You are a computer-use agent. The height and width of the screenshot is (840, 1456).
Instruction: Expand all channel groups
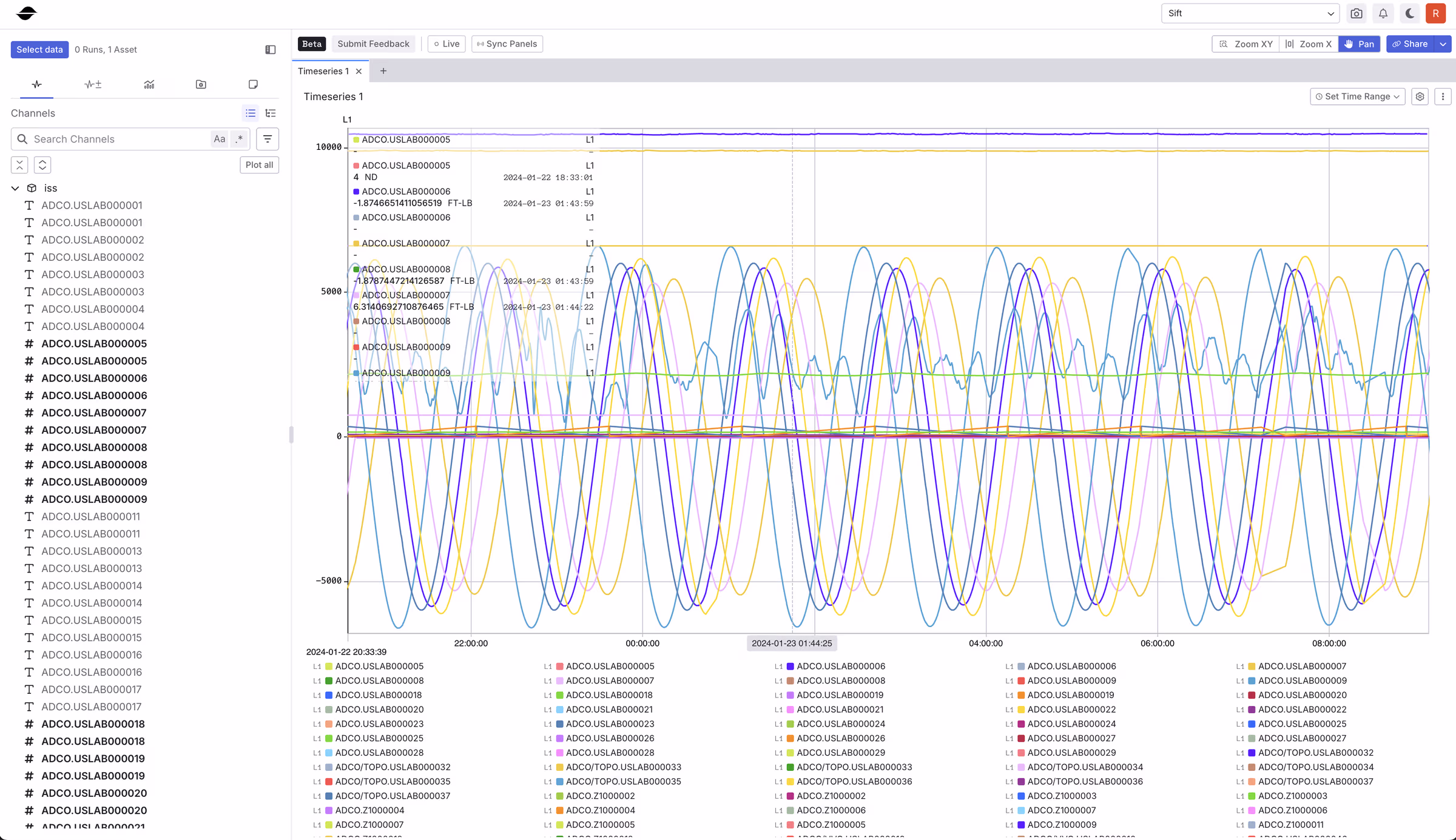[x=42, y=165]
